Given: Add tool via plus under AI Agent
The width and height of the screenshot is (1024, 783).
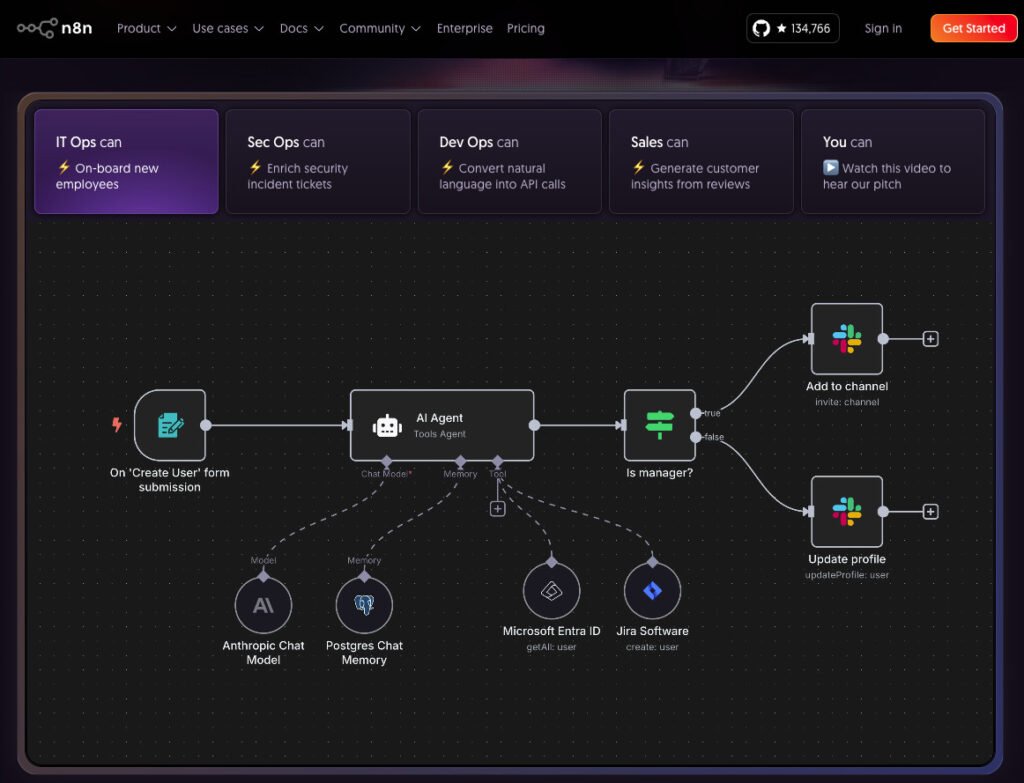Looking at the screenshot, I should coord(497,509).
